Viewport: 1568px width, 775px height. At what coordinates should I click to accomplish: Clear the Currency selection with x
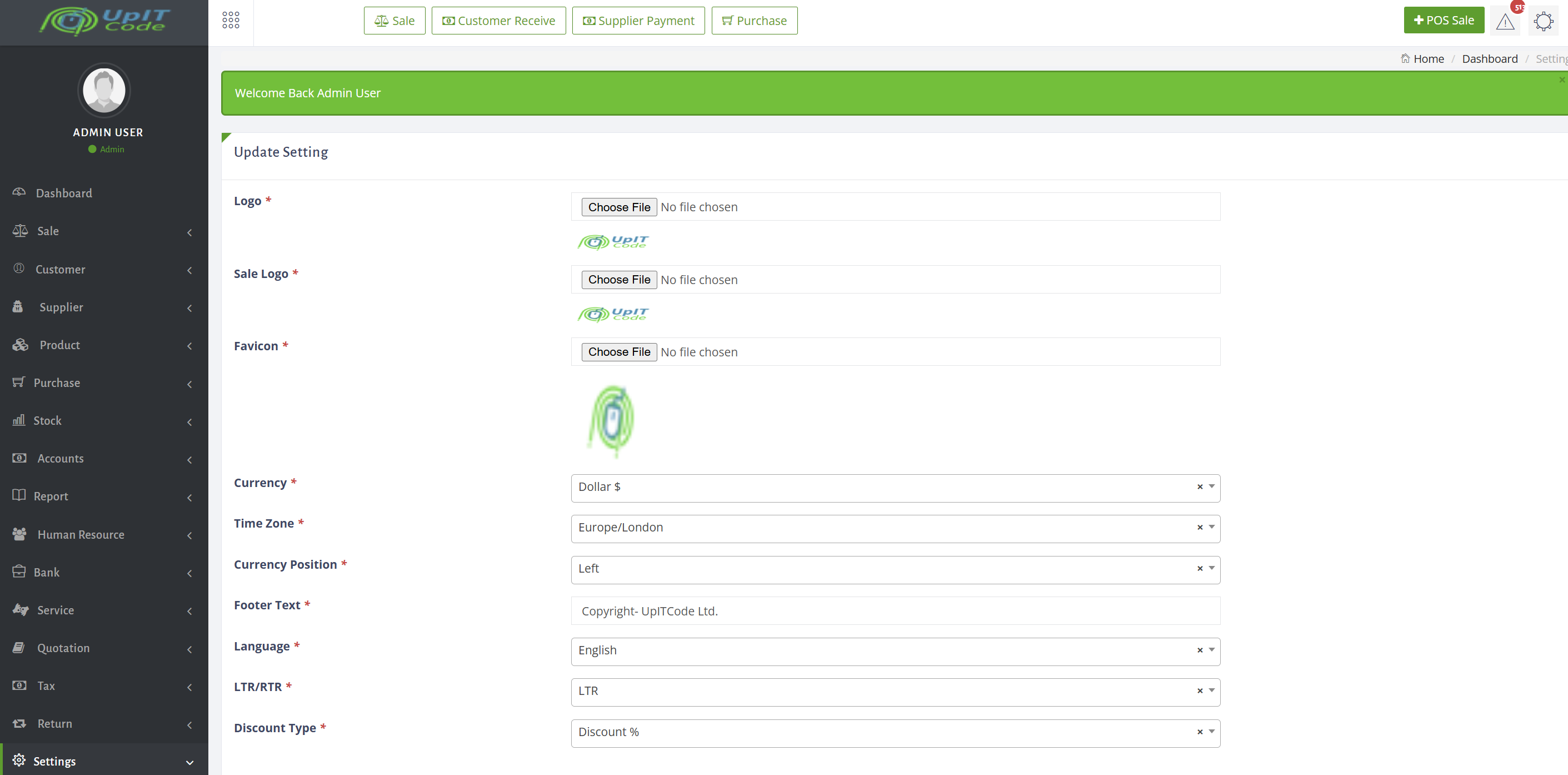[x=1200, y=487]
